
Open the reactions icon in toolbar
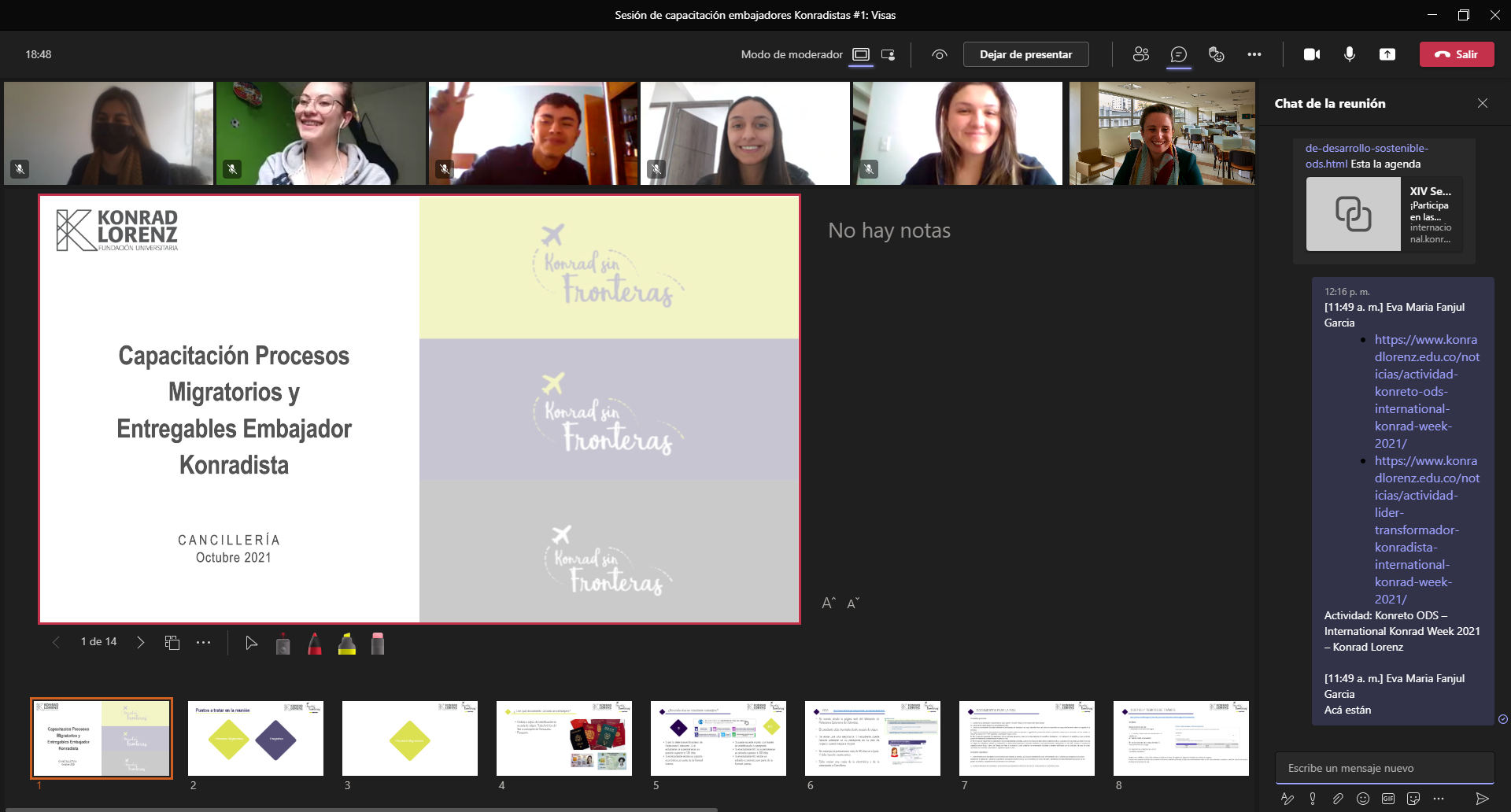tap(1216, 54)
